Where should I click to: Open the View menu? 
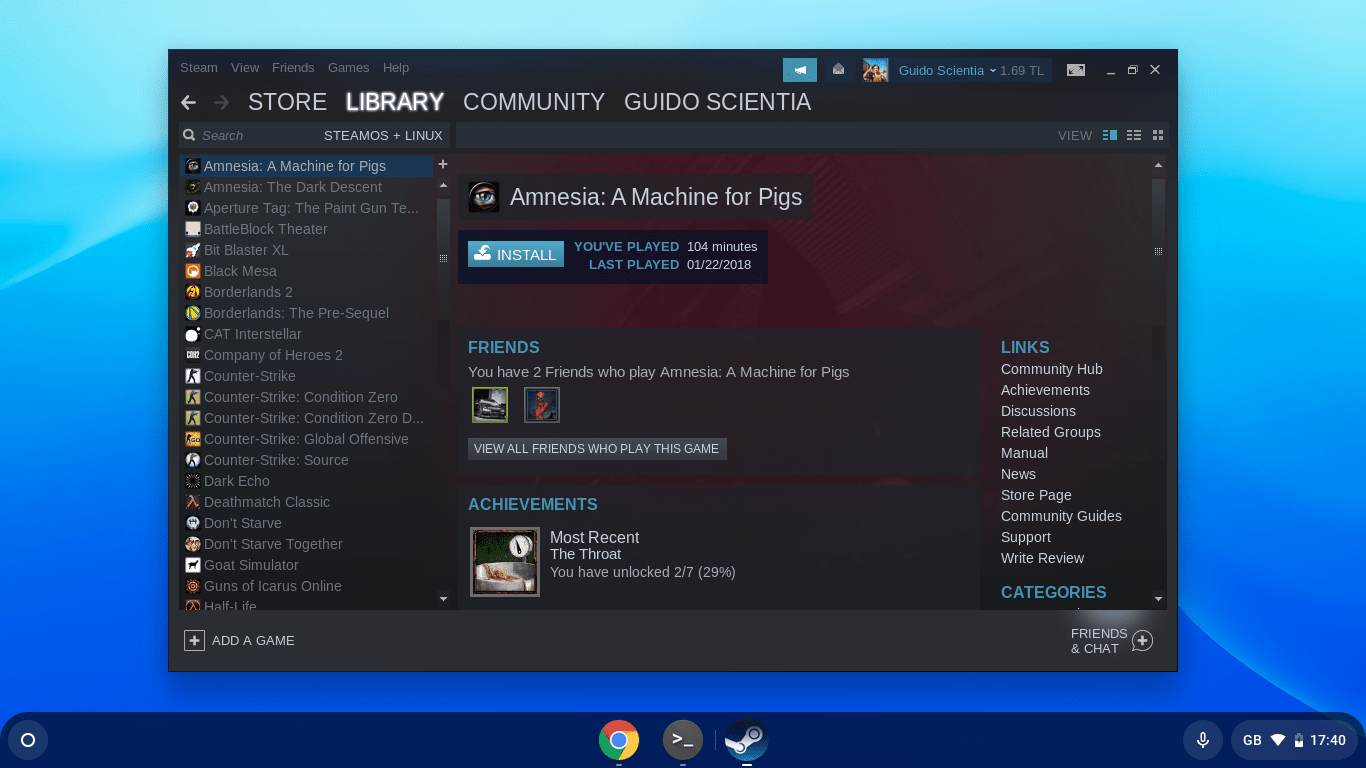click(x=245, y=68)
